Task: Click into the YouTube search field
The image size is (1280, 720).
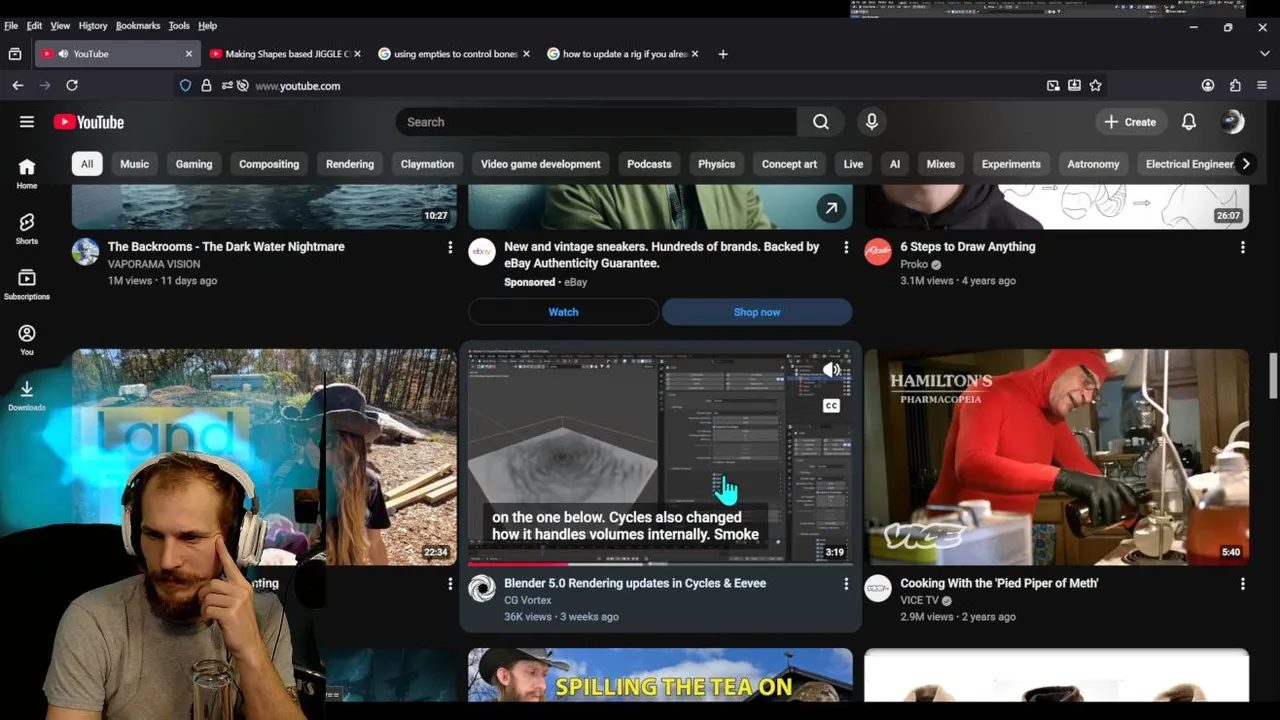Action: [596, 122]
